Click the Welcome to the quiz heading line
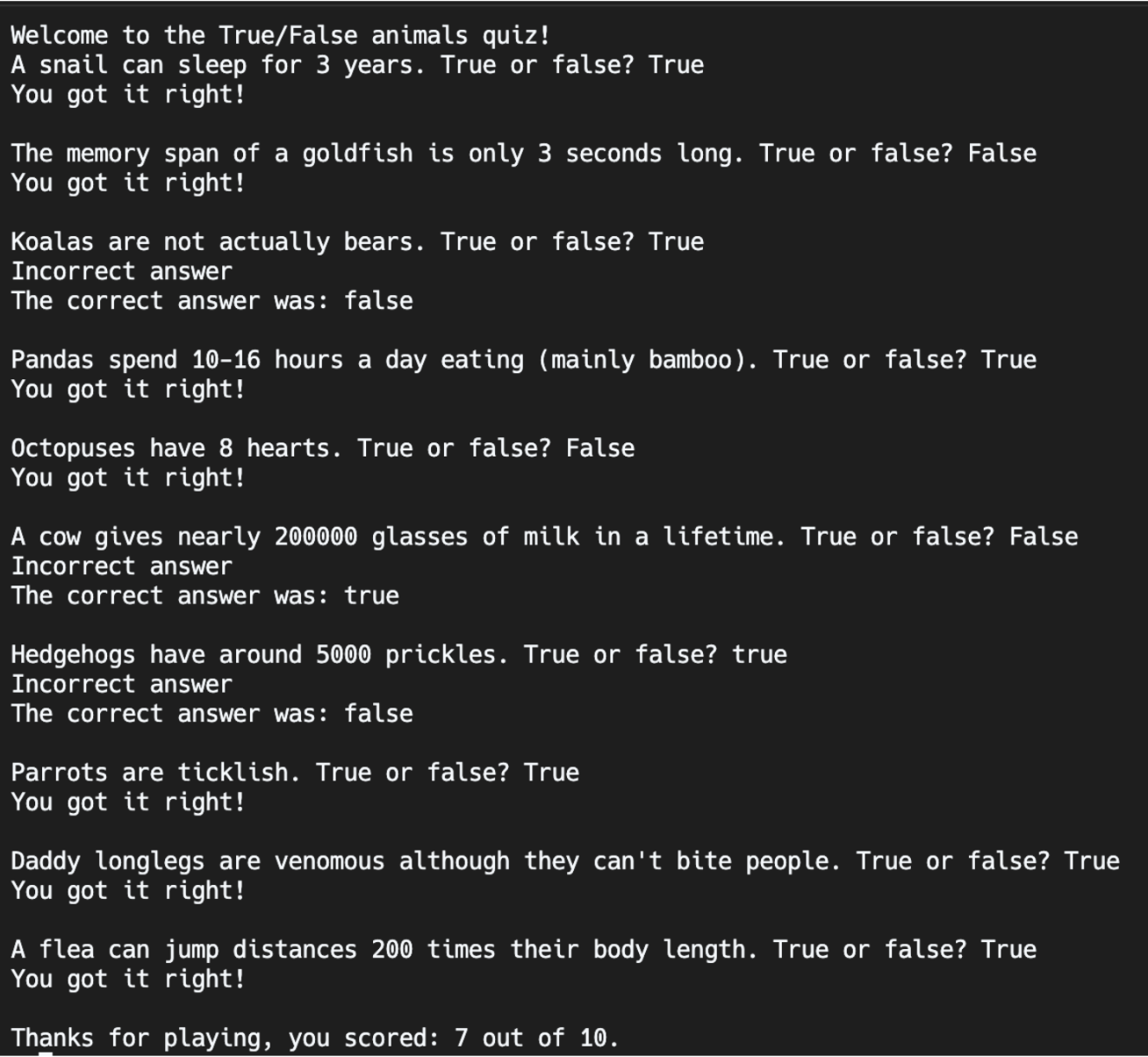Screen dimensions: 1148x1057 point(281,36)
